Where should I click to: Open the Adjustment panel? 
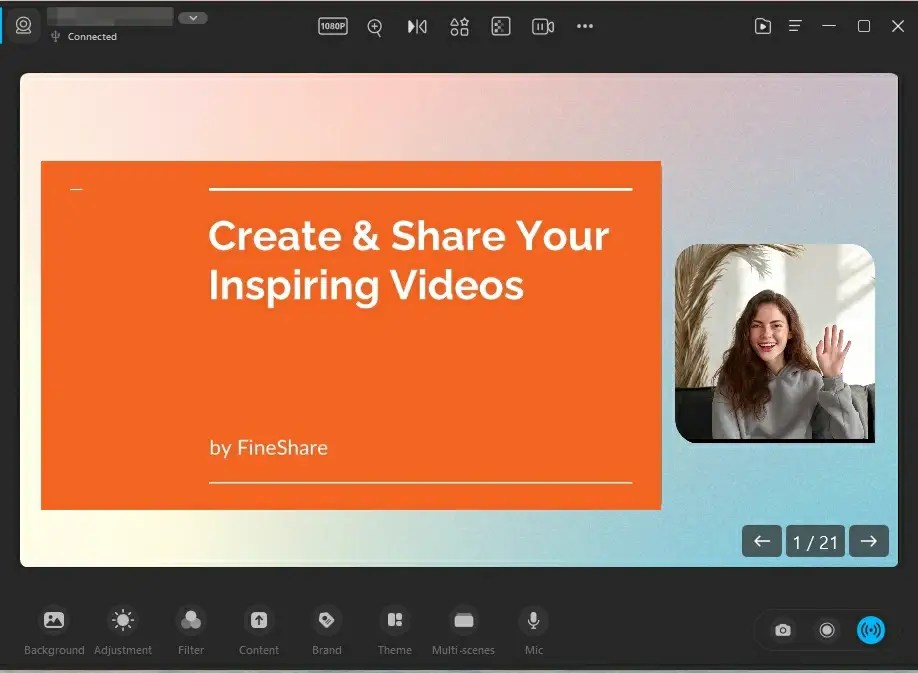pos(122,629)
